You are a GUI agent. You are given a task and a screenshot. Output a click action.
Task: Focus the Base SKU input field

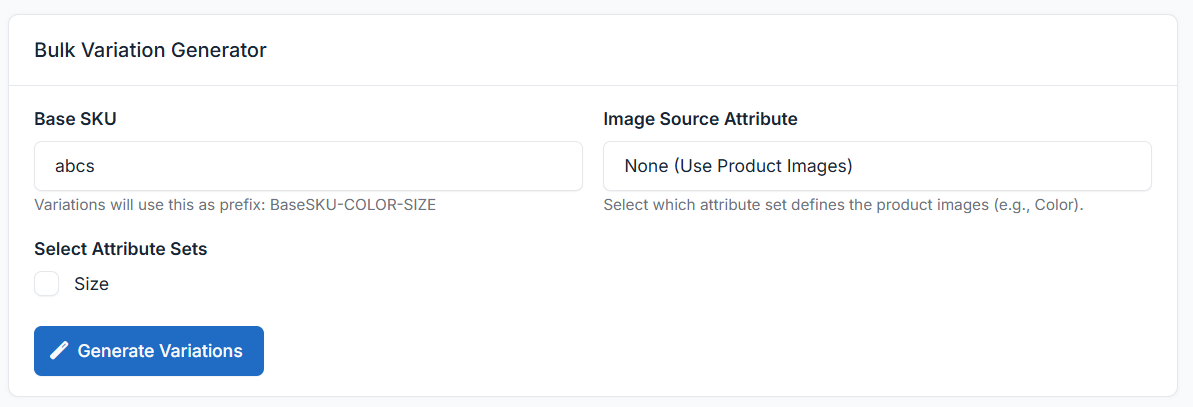308,166
